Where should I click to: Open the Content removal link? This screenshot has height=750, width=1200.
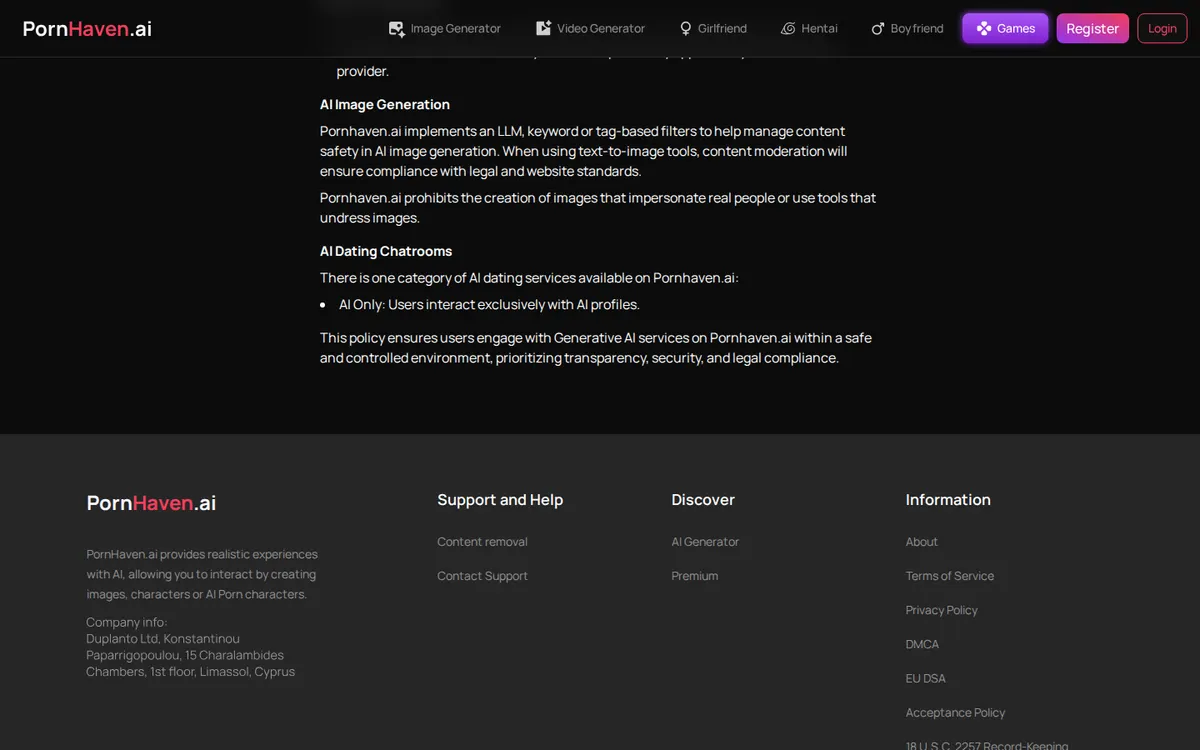pos(482,542)
